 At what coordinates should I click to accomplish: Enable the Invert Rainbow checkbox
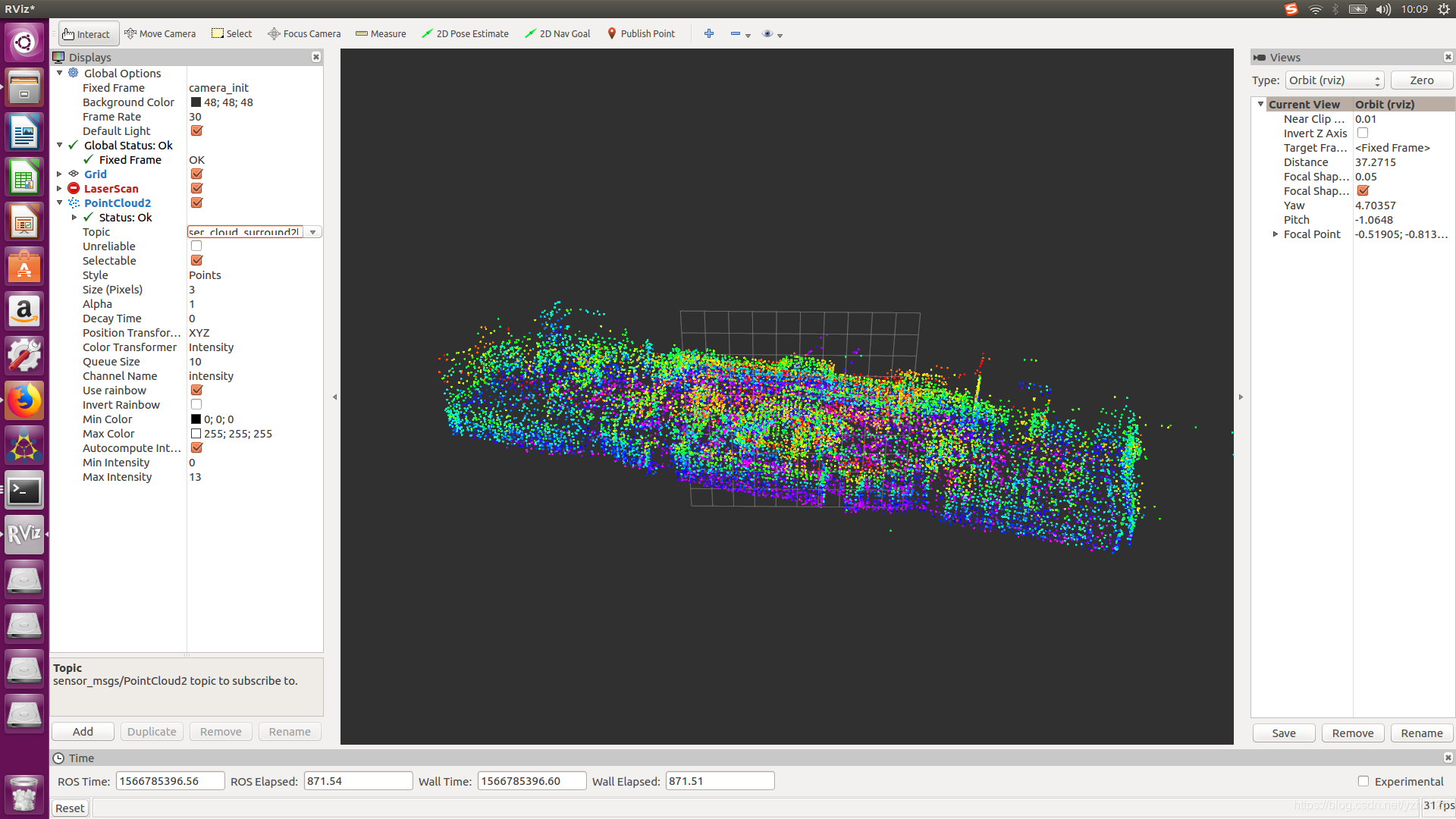[x=196, y=405]
